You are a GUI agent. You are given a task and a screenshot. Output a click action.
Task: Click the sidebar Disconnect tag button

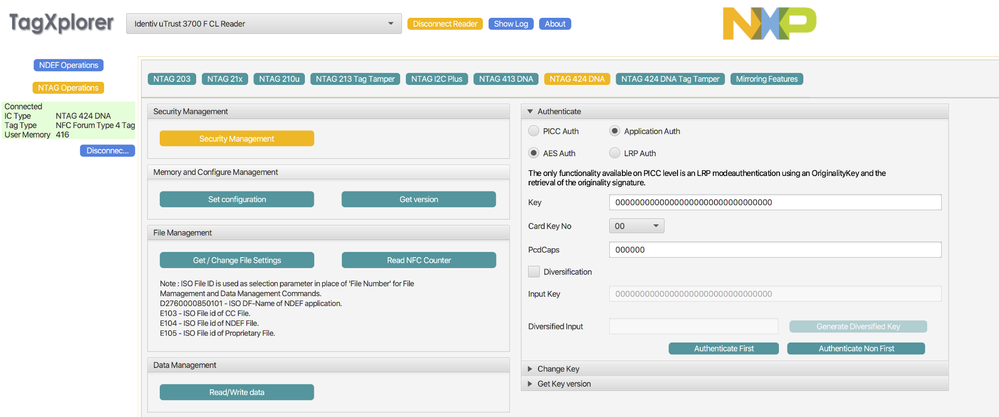107,151
